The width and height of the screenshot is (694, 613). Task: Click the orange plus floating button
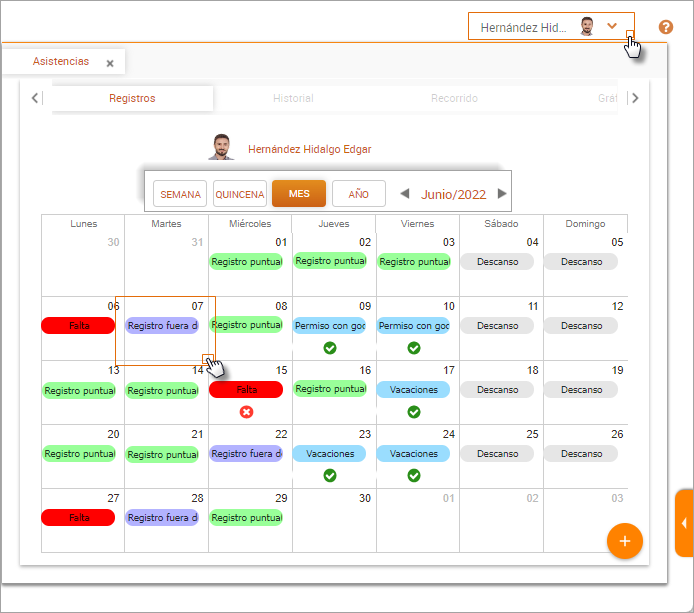pyautogui.click(x=625, y=540)
